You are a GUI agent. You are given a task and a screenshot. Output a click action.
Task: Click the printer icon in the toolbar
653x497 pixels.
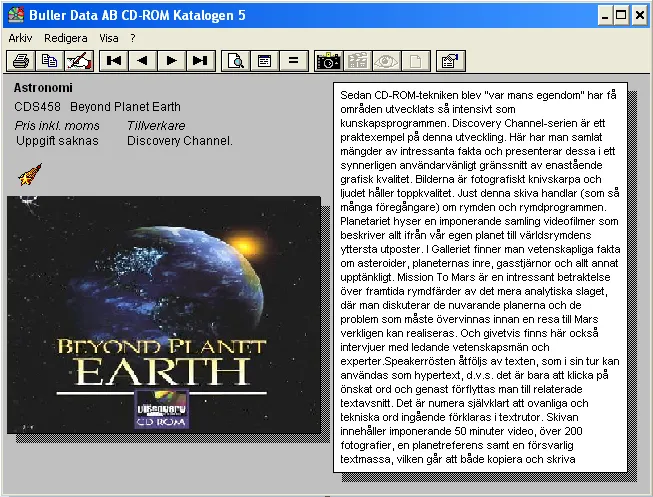21,61
